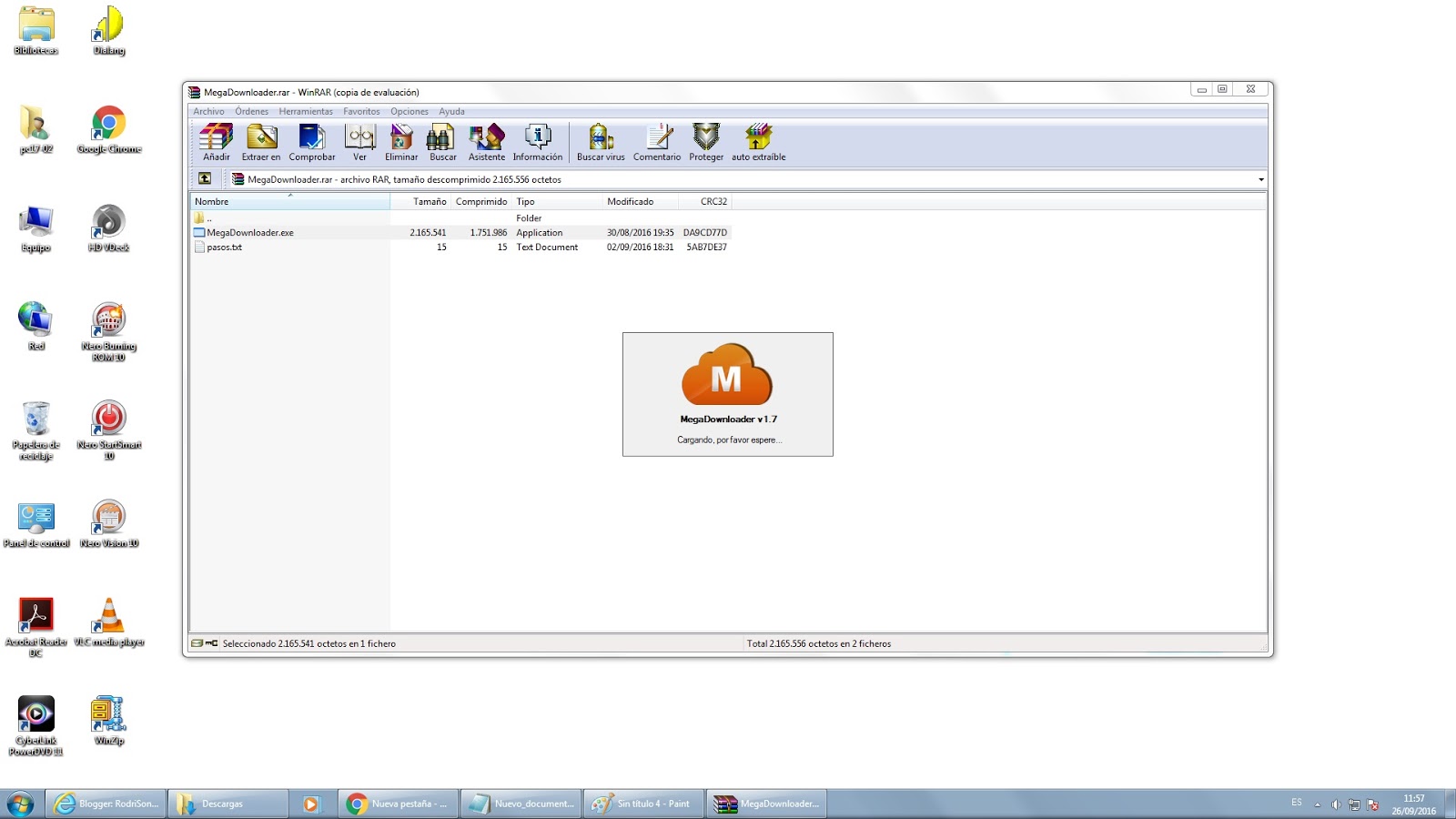Click the Buscar virus toolbar icon

coord(601,142)
